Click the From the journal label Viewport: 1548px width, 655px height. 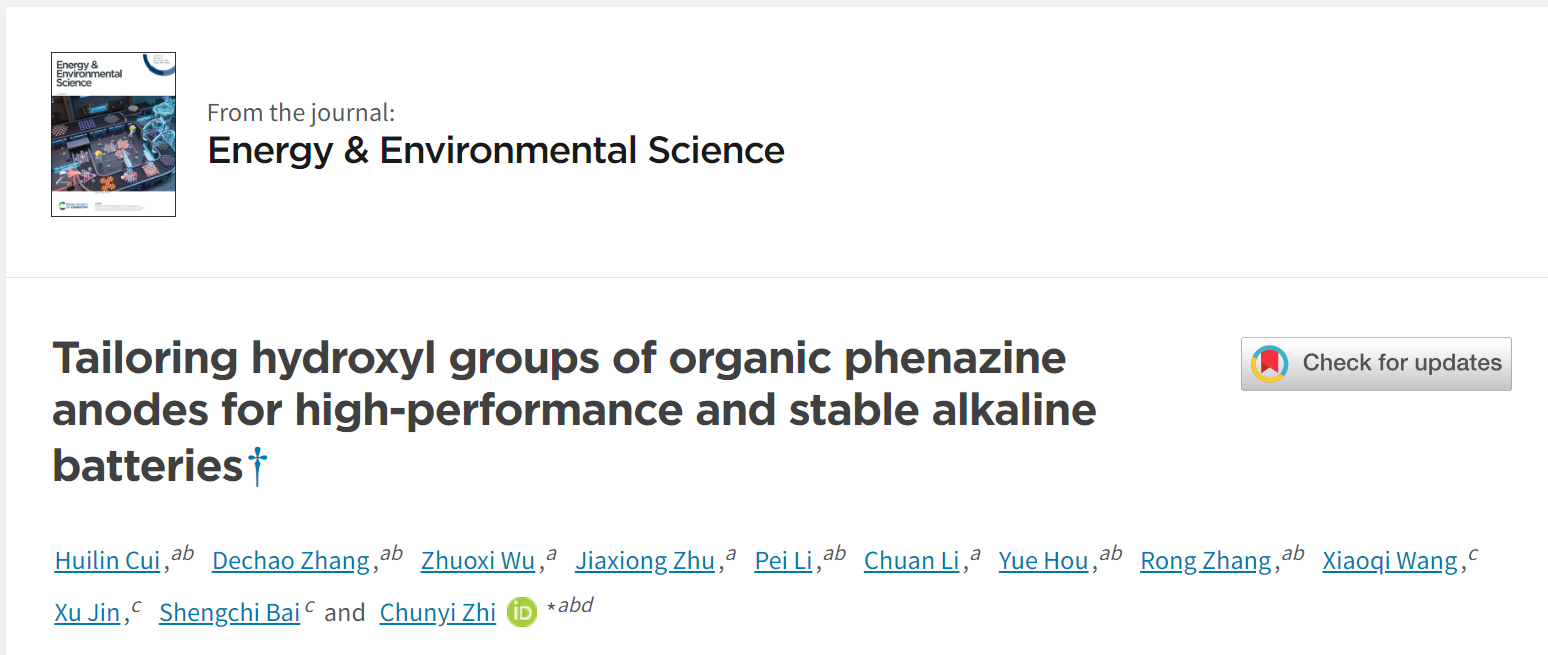click(301, 112)
